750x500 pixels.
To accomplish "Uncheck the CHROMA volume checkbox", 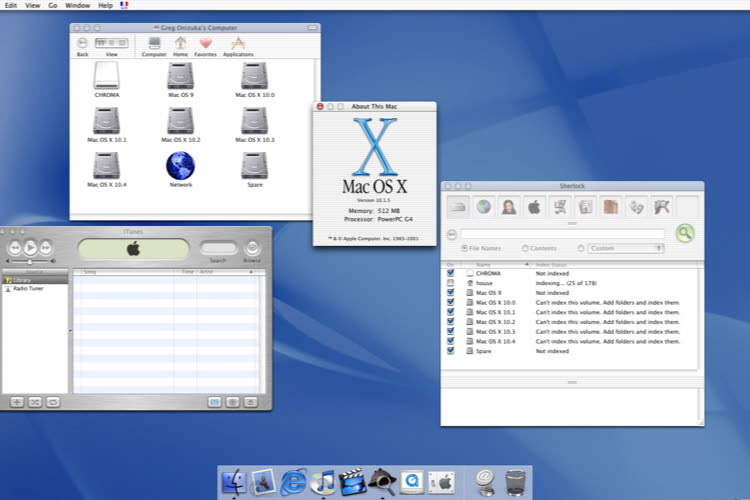I will (451, 273).
